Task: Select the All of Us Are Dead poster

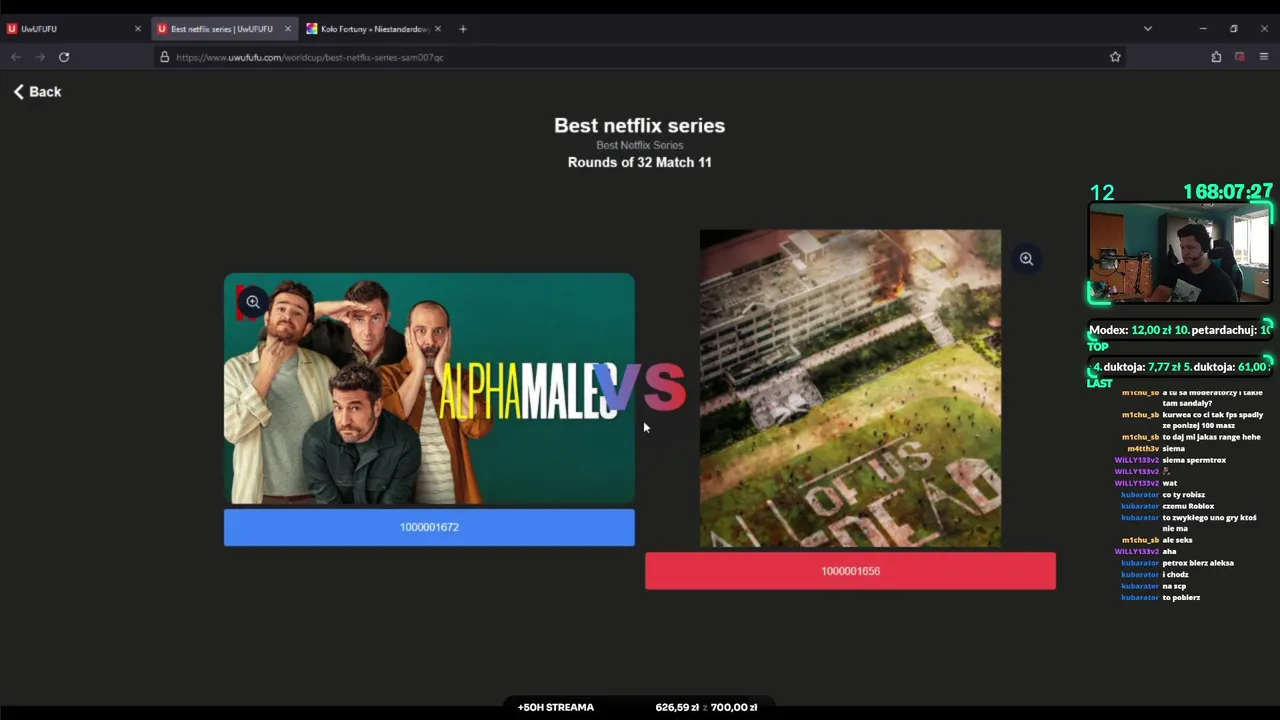Action: pyautogui.click(x=850, y=388)
